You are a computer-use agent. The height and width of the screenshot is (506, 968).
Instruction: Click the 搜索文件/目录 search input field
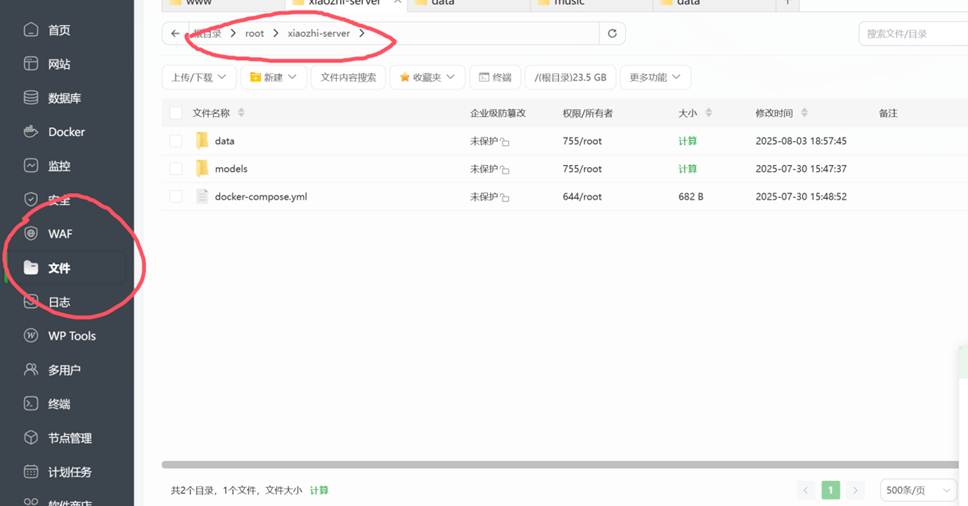coord(912,33)
